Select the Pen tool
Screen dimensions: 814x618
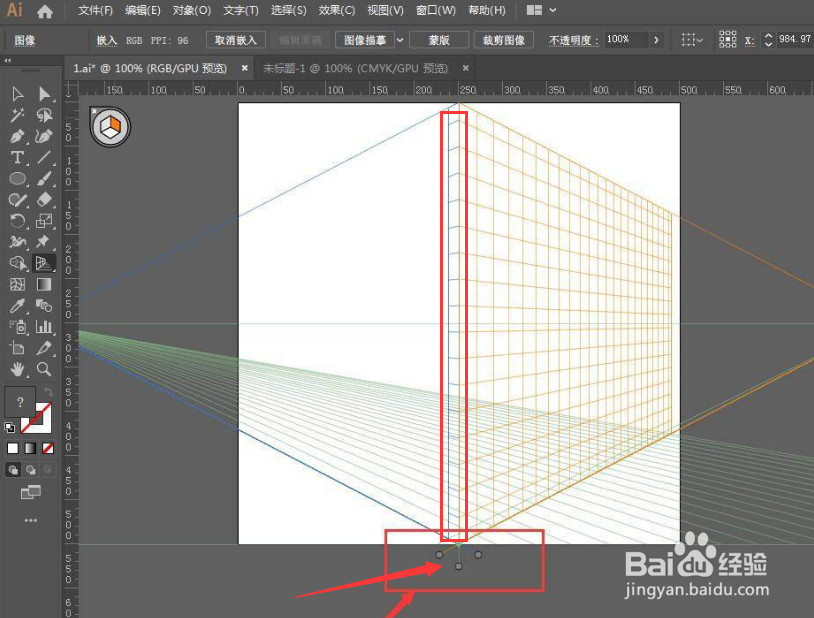pos(17,137)
